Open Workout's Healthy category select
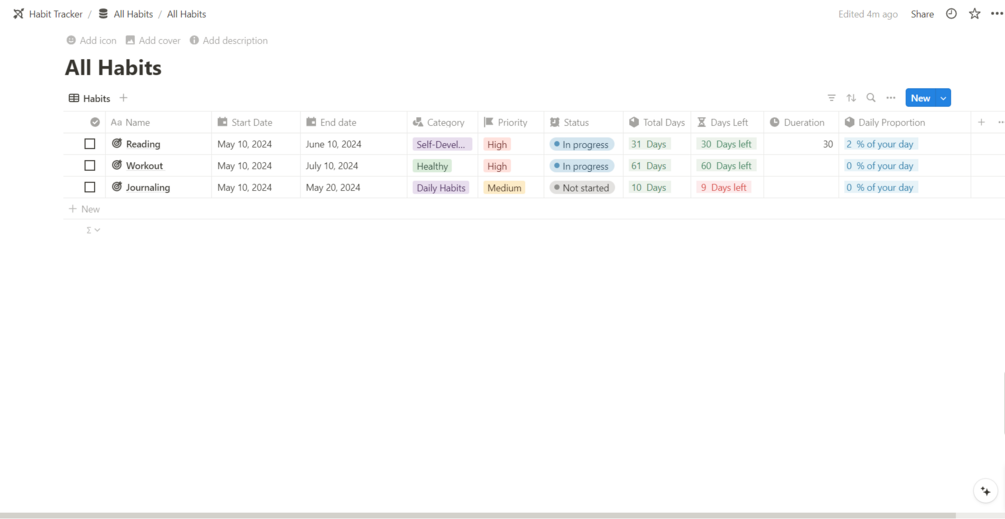Image resolution: width=1005 pixels, height=519 pixels. point(432,166)
